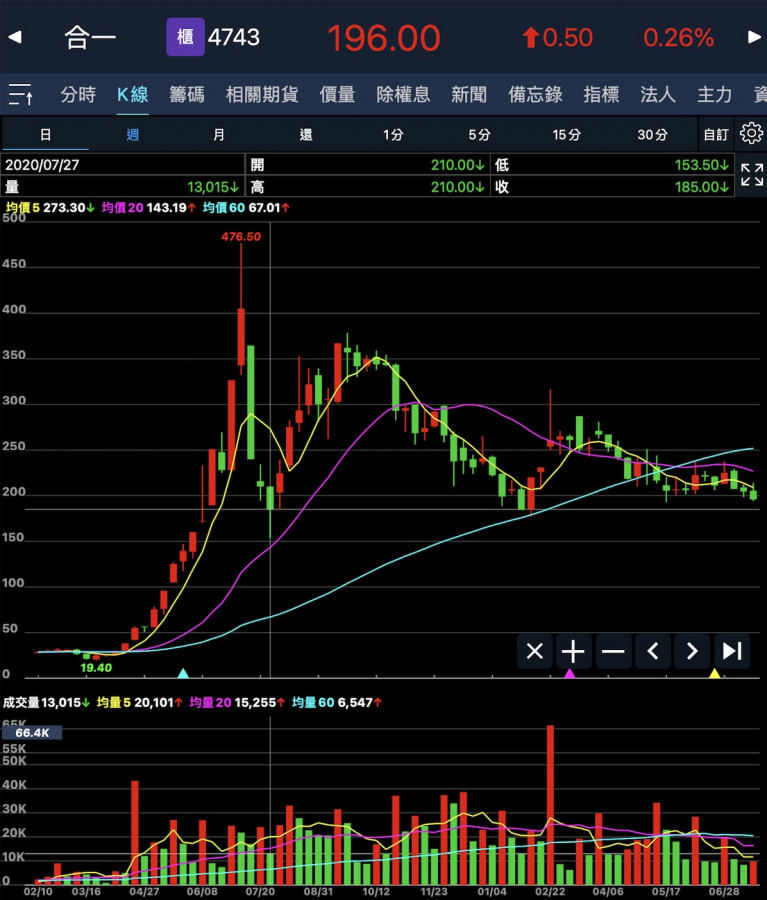Image resolution: width=767 pixels, height=900 pixels.
Task: Zoom out chart with minus button
Action: tap(613, 652)
